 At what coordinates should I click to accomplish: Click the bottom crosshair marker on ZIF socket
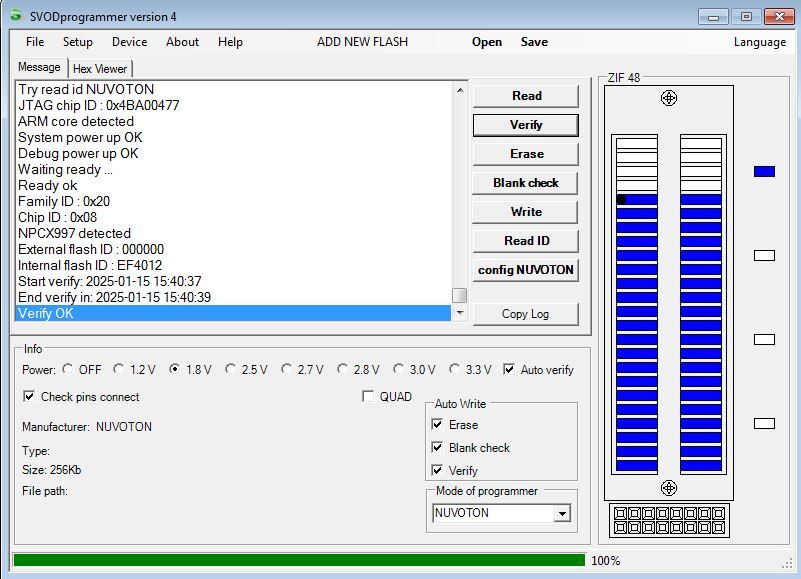[669, 487]
